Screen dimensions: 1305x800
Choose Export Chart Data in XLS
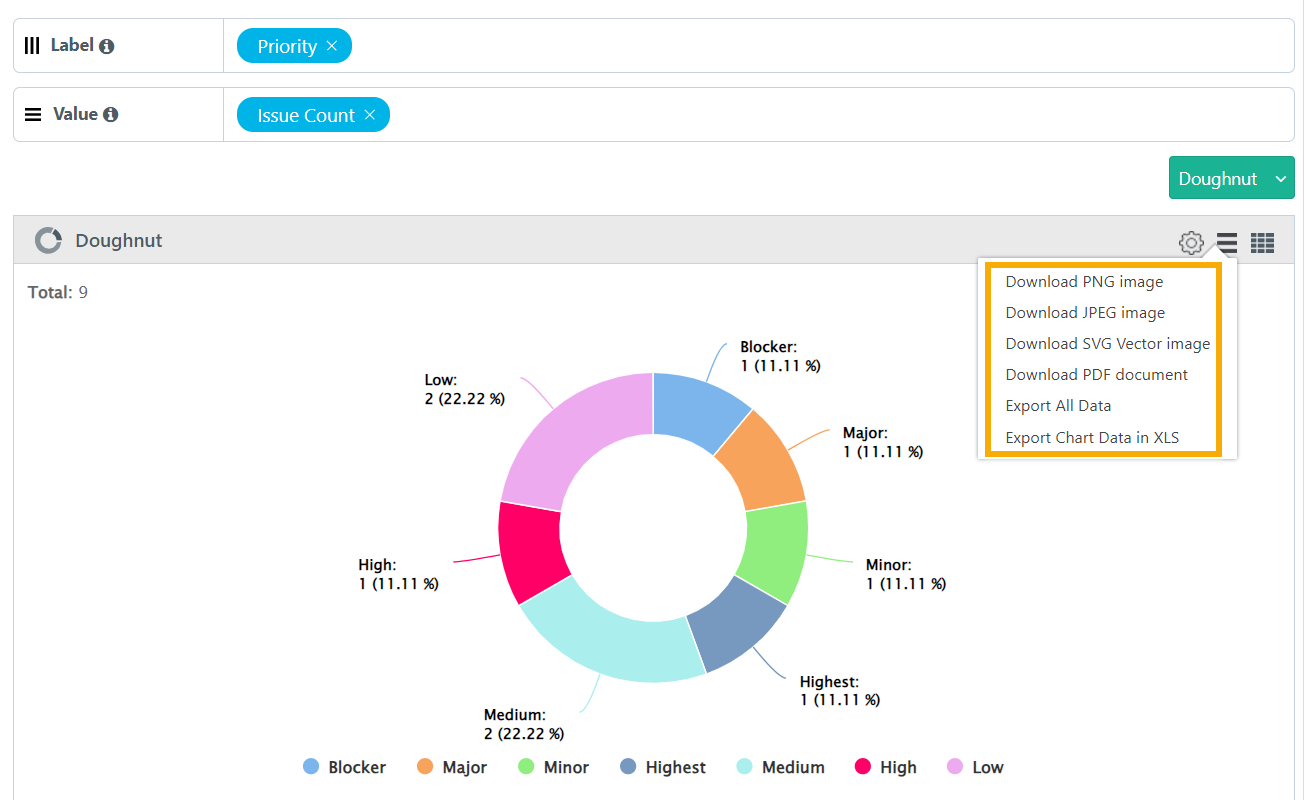[1092, 438]
